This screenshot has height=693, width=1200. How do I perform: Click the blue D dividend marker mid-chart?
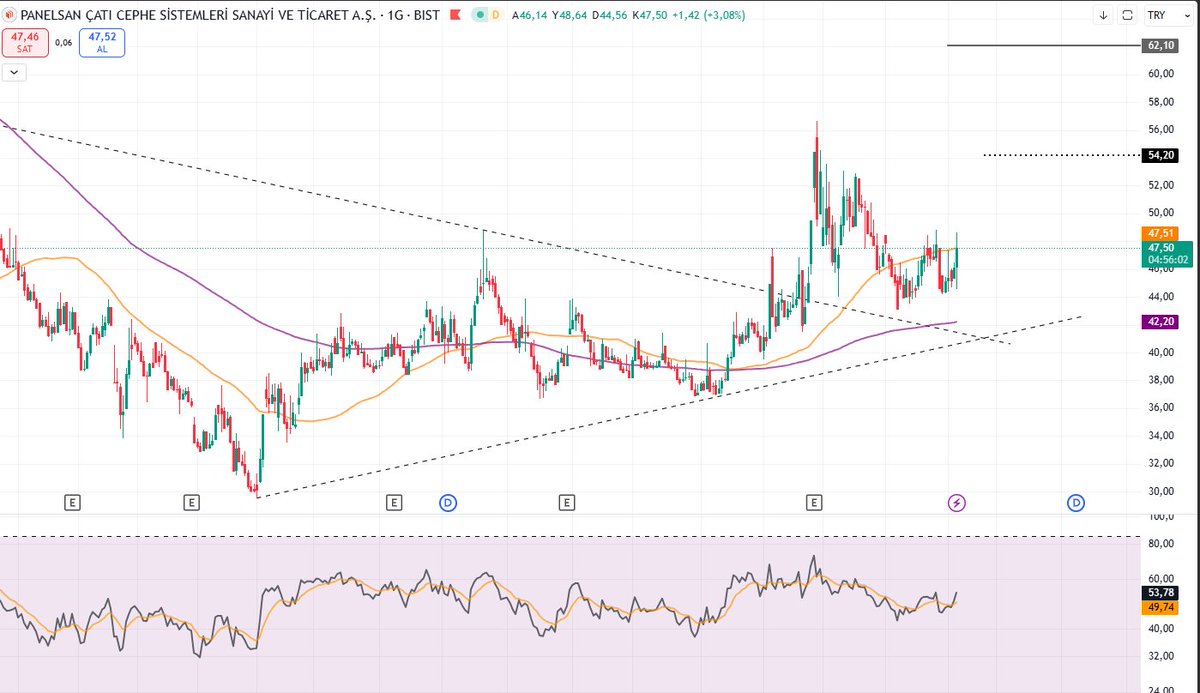click(448, 502)
